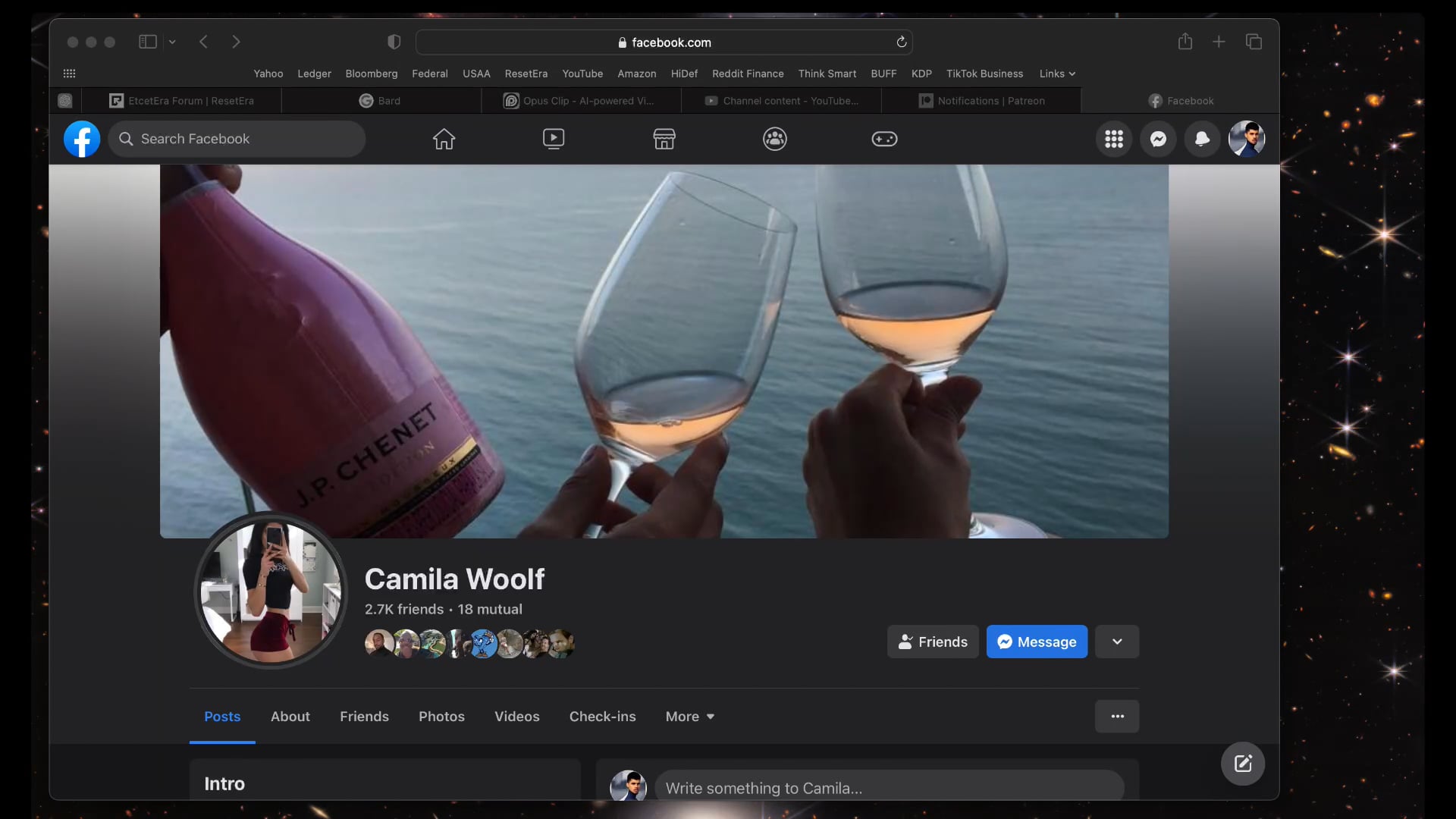Open the BUFF bookmark

pyautogui.click(x=883, y=74)
